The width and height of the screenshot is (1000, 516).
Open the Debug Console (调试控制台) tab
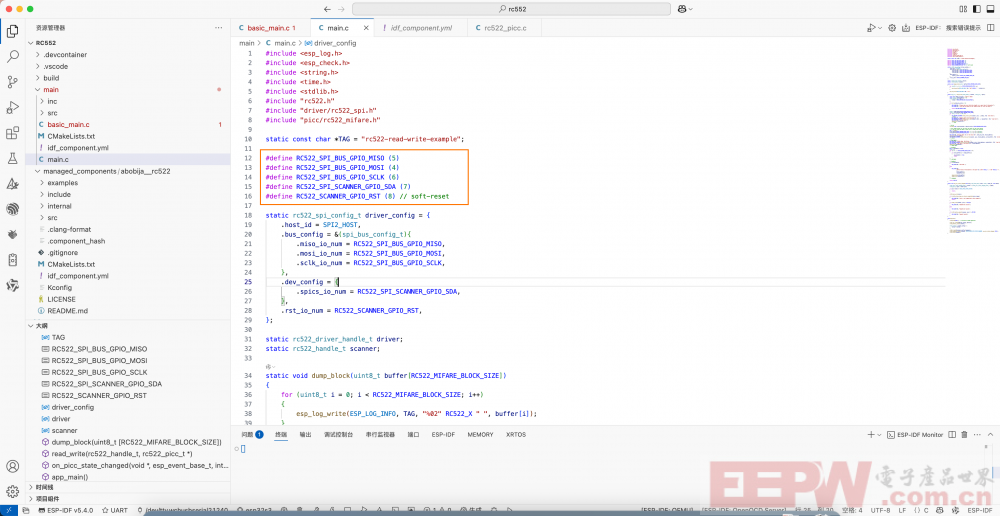pos(339,434)
